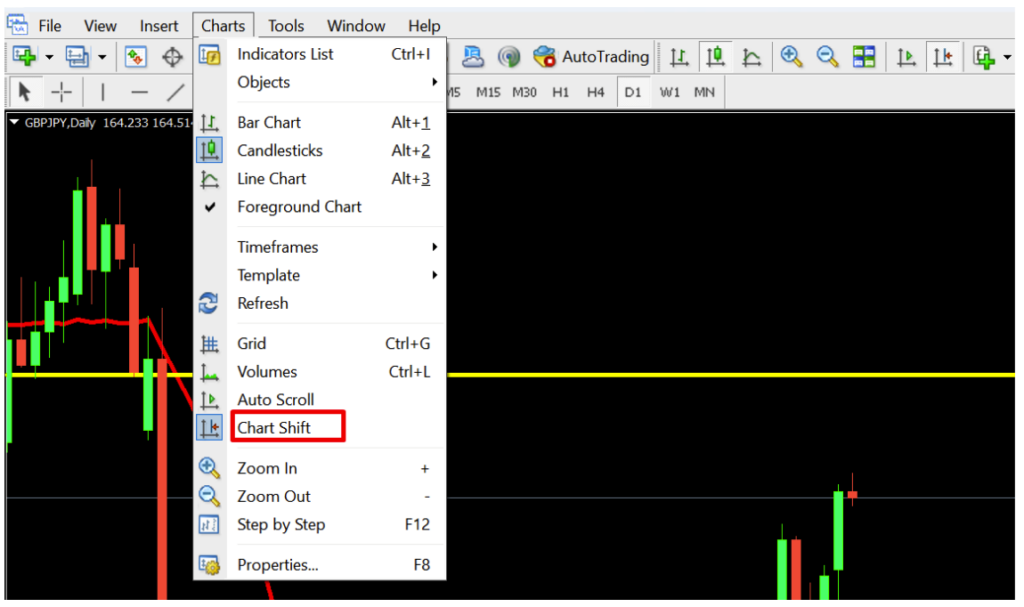Select the horizontal line drawing tool
The image size is (1024, 607).
(x=139, y=92)
